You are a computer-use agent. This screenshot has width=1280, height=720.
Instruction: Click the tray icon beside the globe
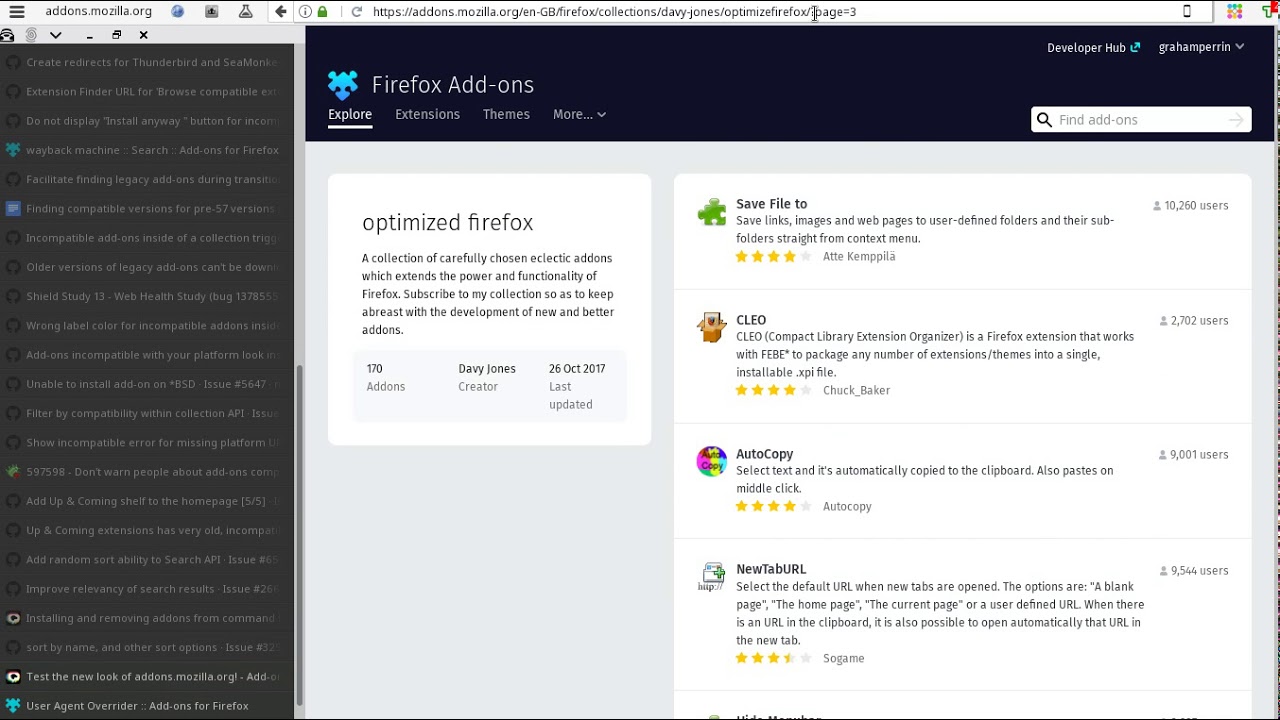pyautogui.click(x=212, y=12)
